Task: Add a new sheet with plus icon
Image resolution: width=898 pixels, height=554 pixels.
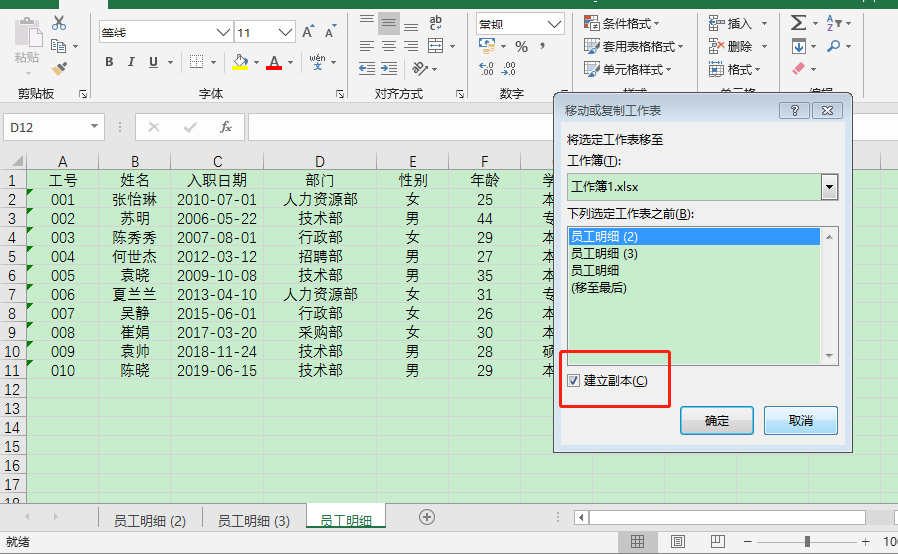Action: 427,517
